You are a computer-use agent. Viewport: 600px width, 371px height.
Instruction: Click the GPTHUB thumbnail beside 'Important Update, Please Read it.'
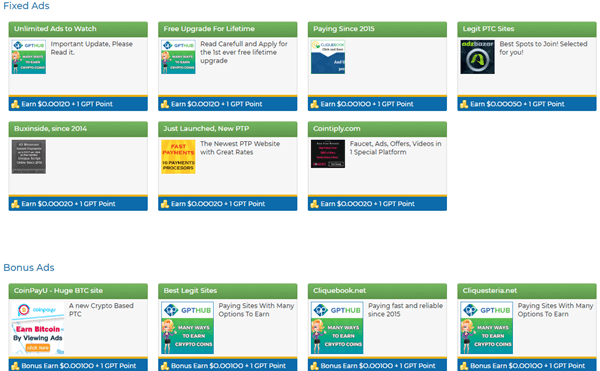tap(29, 57)
